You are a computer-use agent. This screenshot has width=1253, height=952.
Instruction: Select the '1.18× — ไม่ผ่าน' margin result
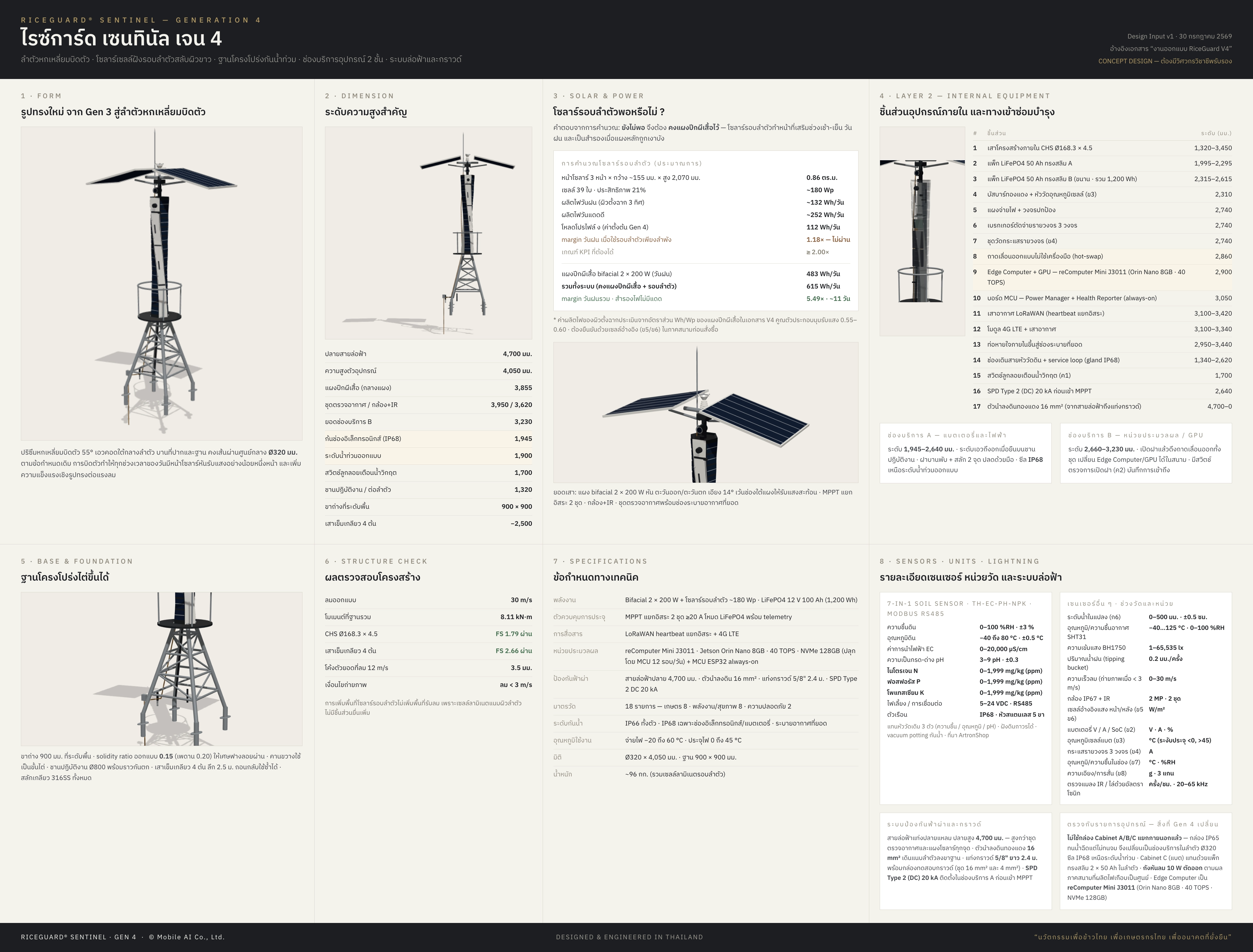pos(828,240)
